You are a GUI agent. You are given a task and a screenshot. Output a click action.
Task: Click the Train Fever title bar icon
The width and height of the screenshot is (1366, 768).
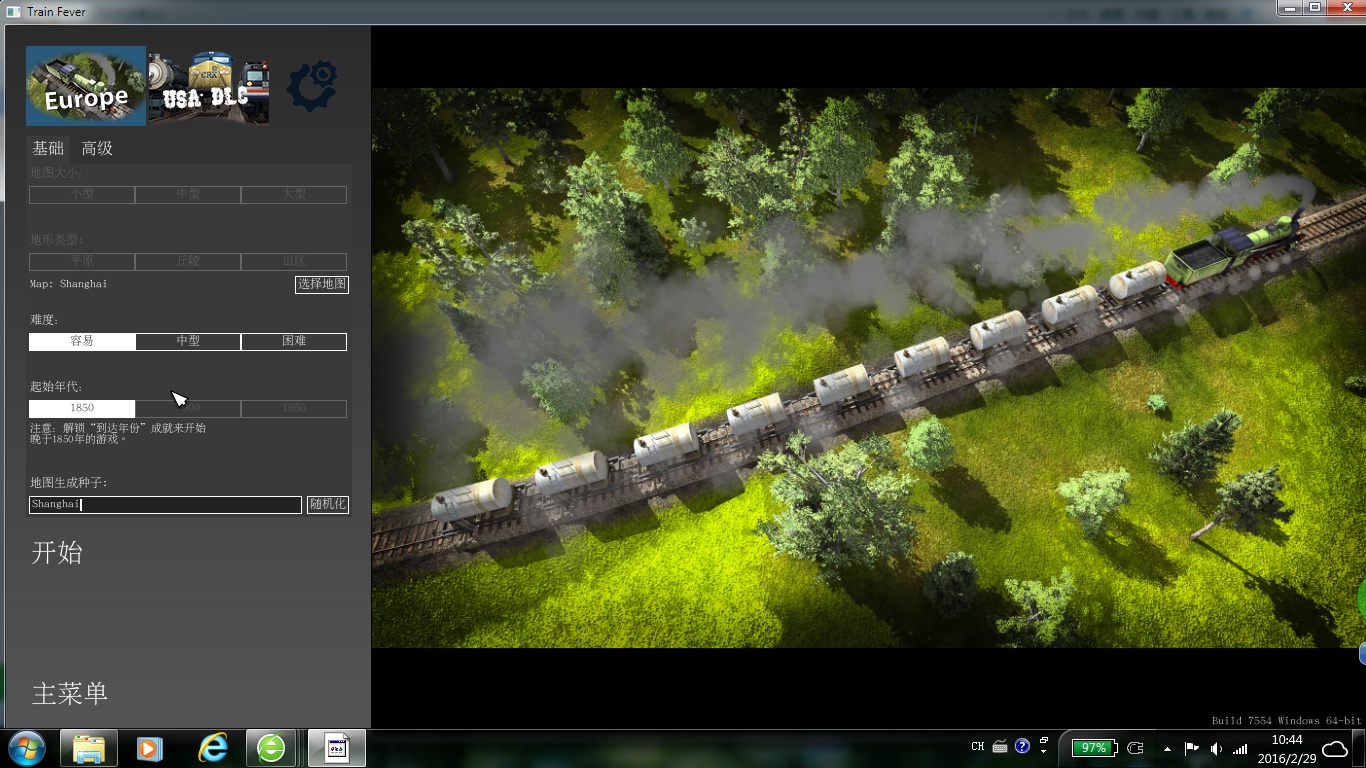13,11
